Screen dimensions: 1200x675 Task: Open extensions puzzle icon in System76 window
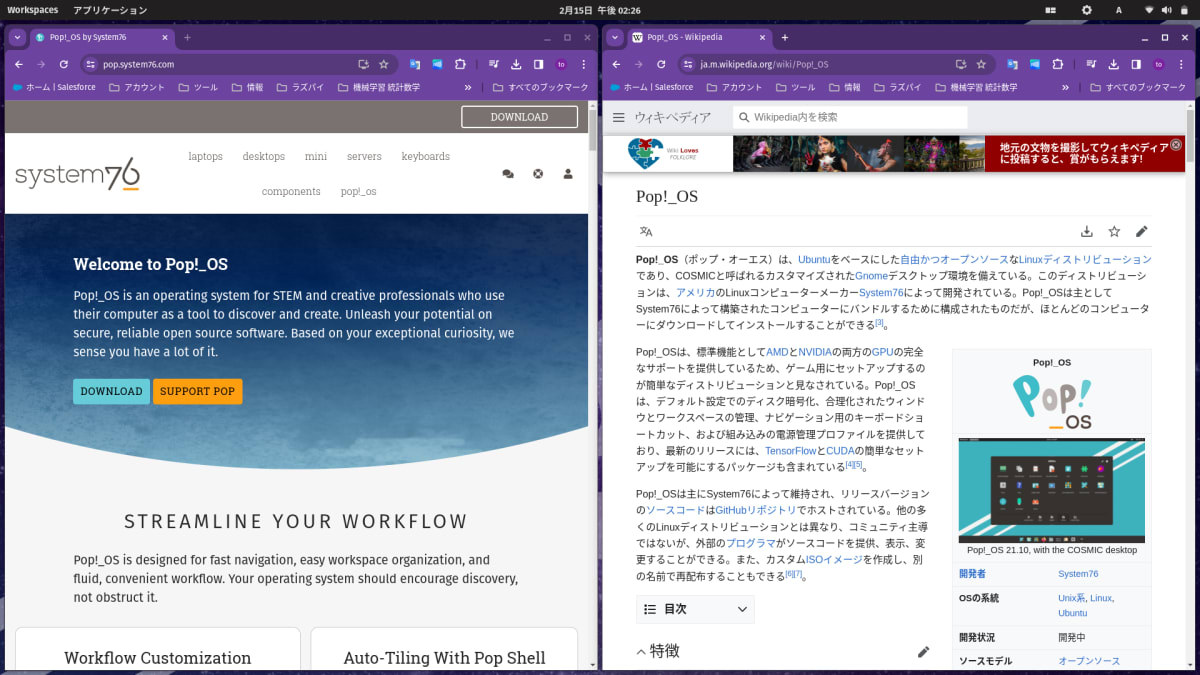460,64
